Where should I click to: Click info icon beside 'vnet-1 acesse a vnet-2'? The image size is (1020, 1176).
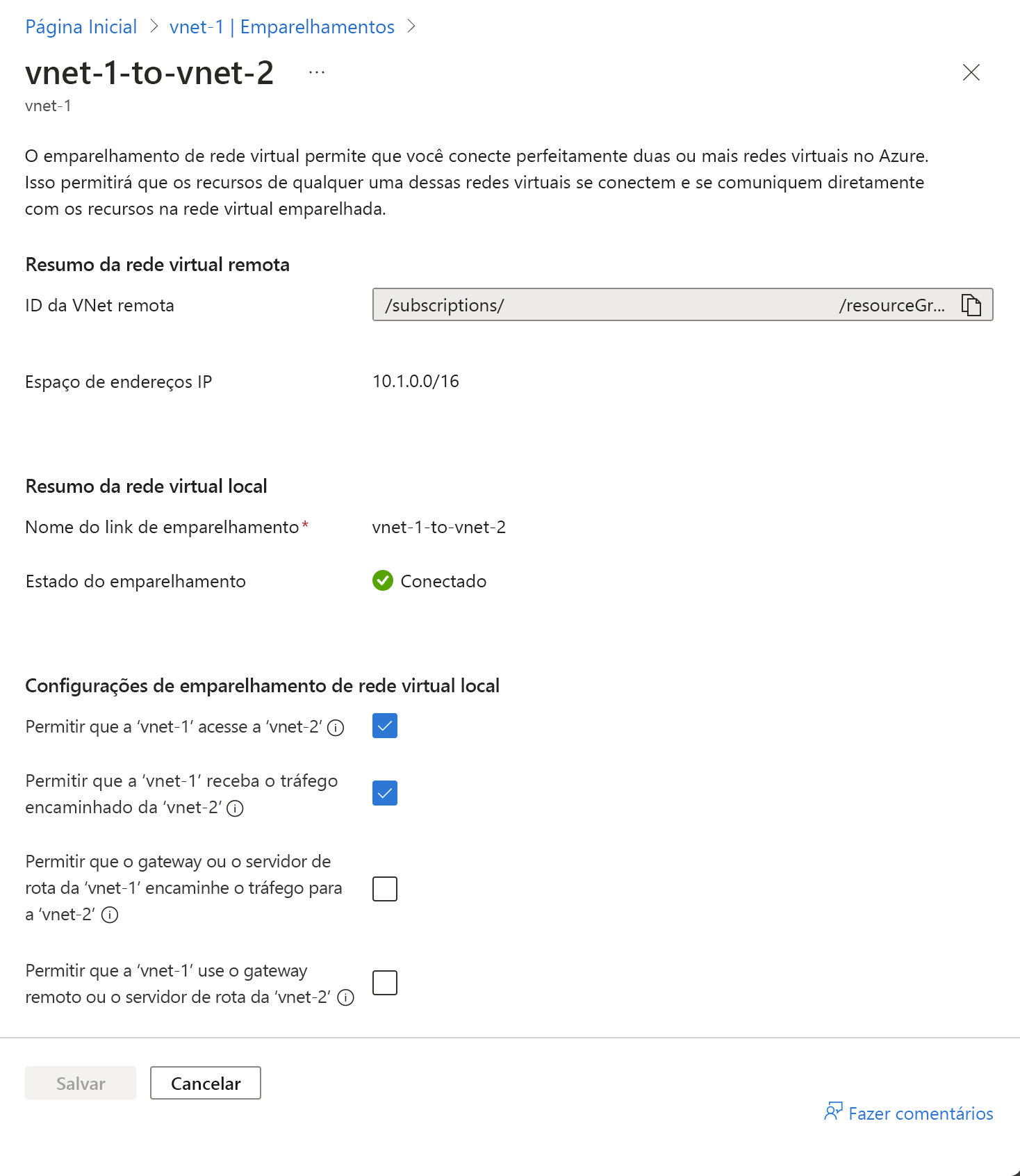point(336,728)
